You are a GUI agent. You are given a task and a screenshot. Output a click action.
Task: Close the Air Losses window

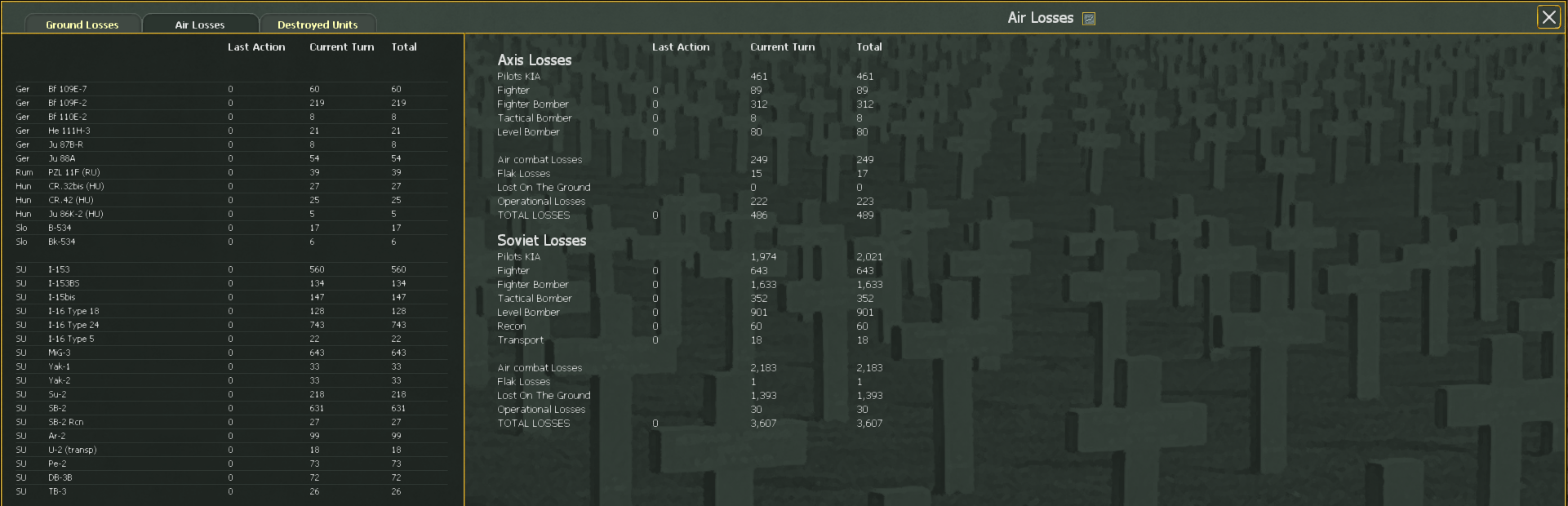pyautogui.click(x=1548, y=17)
